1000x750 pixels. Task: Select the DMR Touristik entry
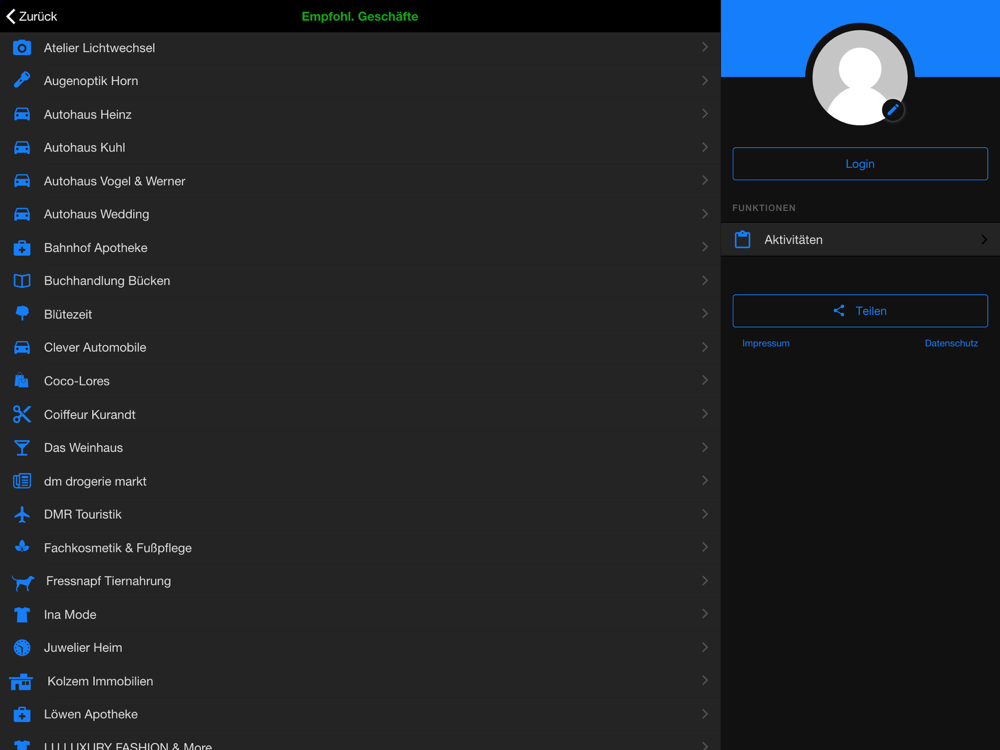tap(360, 514)
